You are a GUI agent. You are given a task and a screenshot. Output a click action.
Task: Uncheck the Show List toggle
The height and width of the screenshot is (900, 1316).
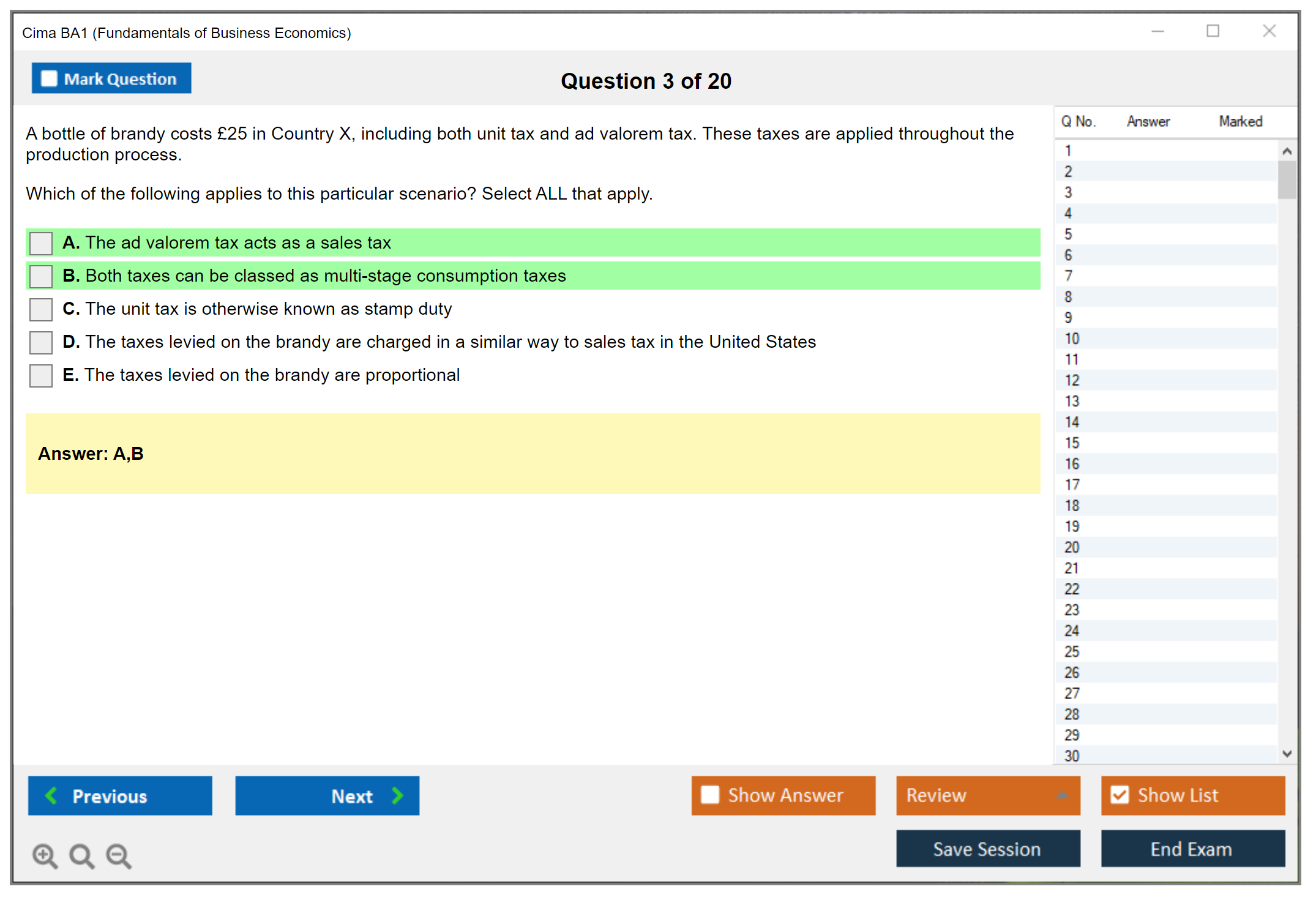pyautogui.click(x=1120, y=795)
